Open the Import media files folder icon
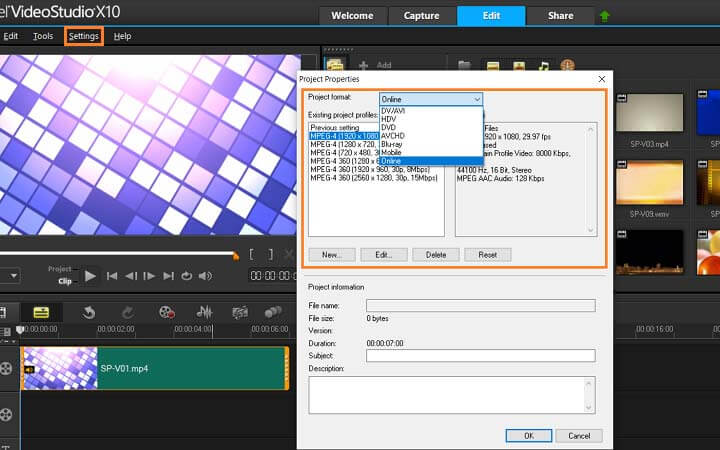 [x=464, y=65]
